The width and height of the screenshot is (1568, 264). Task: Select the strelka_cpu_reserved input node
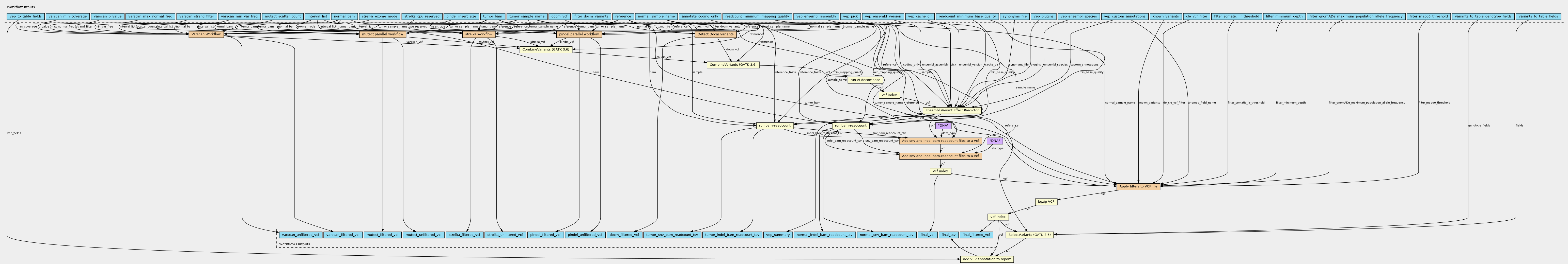(x=422, y=16)
